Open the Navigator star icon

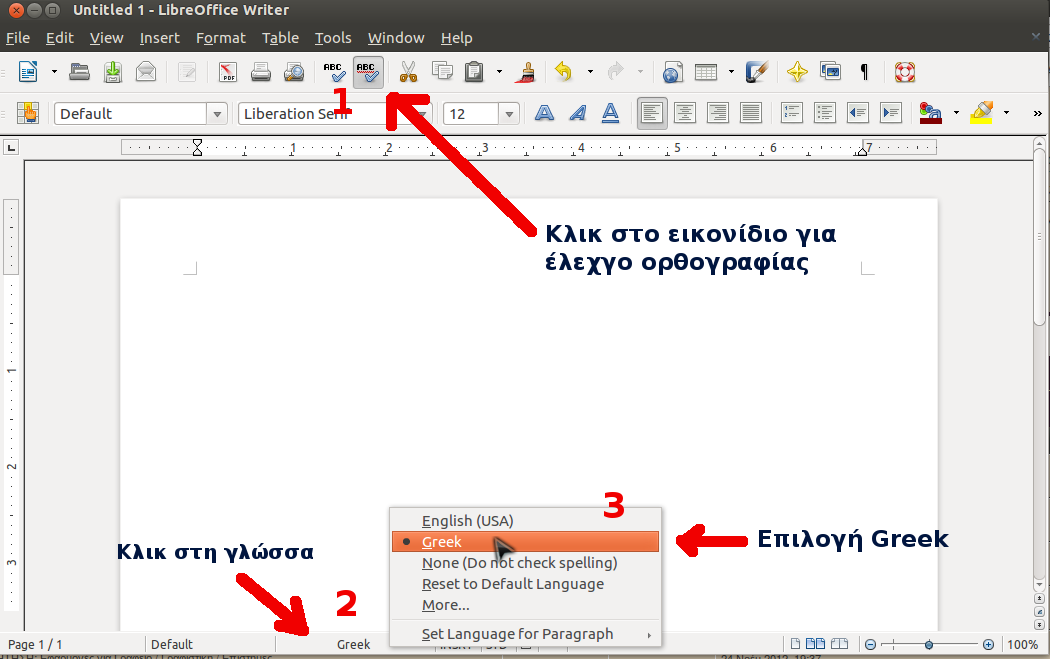tap(797, 72)
